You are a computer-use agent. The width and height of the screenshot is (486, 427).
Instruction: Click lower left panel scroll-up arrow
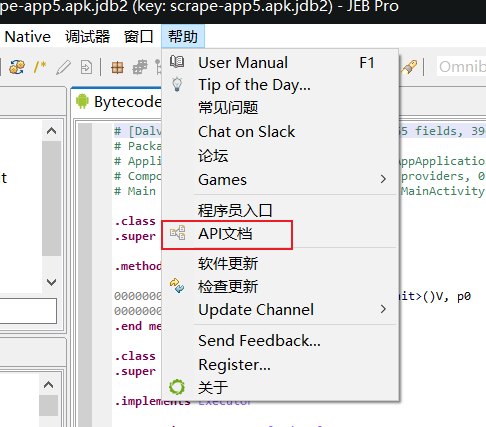[x=49, y=385]
